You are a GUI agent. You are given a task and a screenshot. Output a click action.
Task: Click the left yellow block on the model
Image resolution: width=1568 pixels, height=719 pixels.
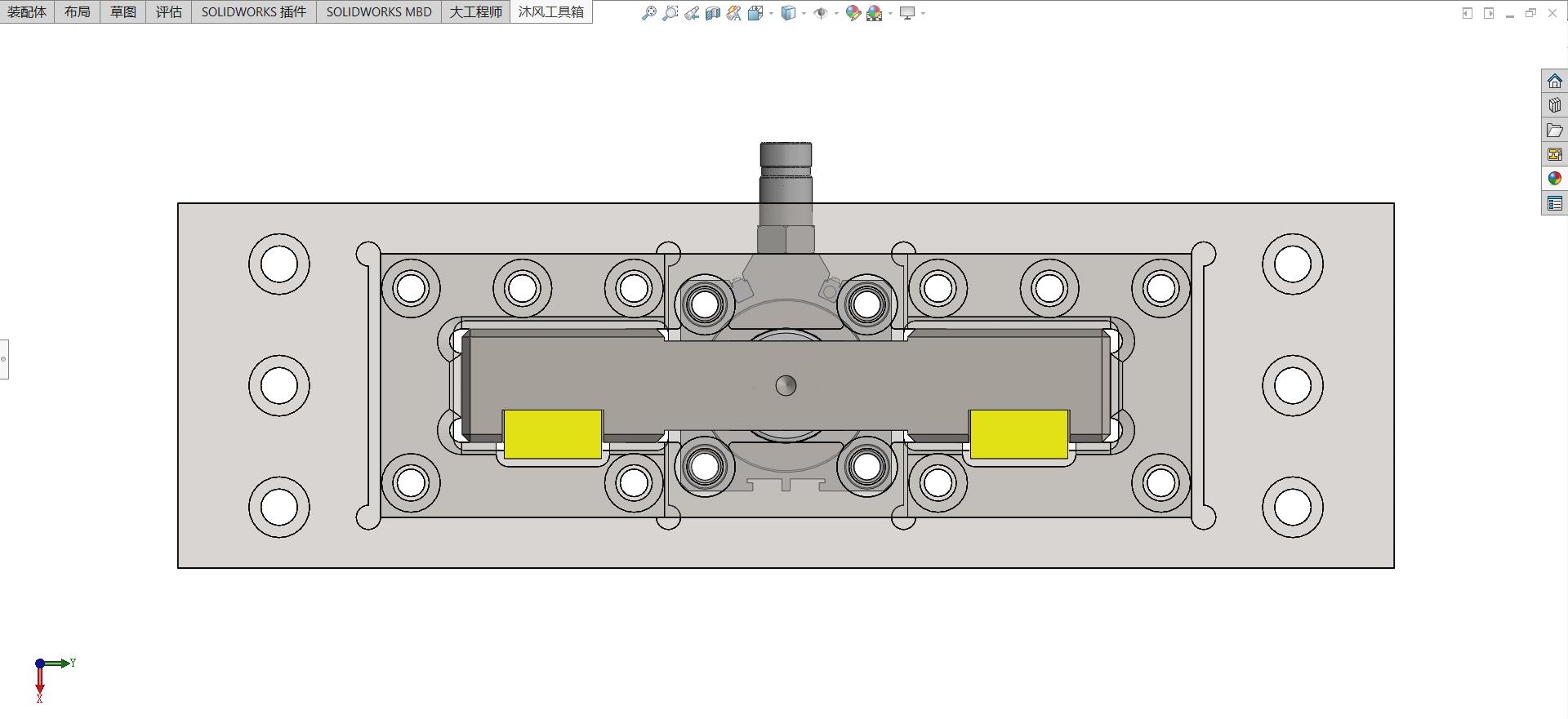tap(553, 434)
